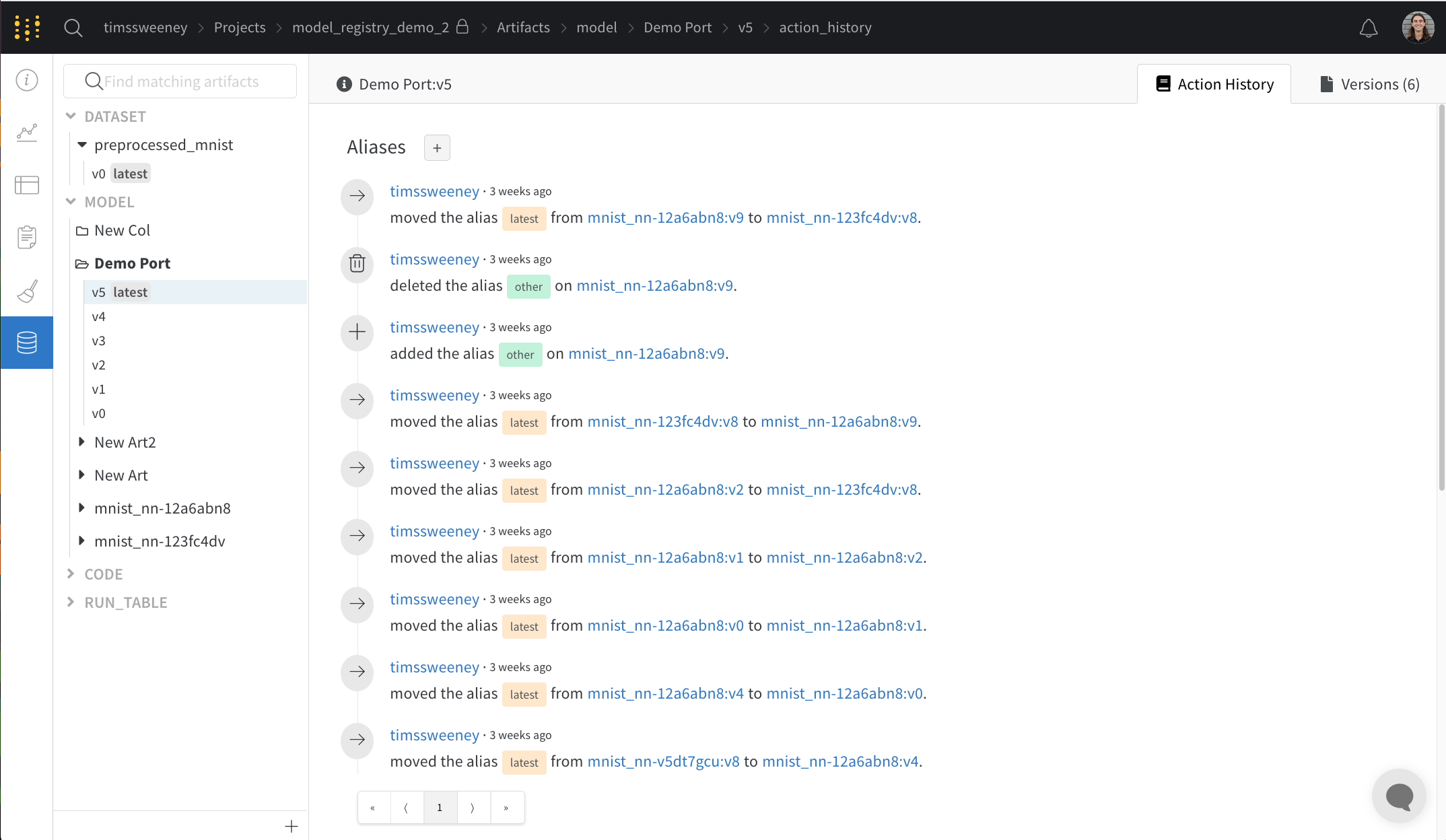Select the Action History tab
This screenshot has width=1446, height=840.
(x=1214, y=84)
